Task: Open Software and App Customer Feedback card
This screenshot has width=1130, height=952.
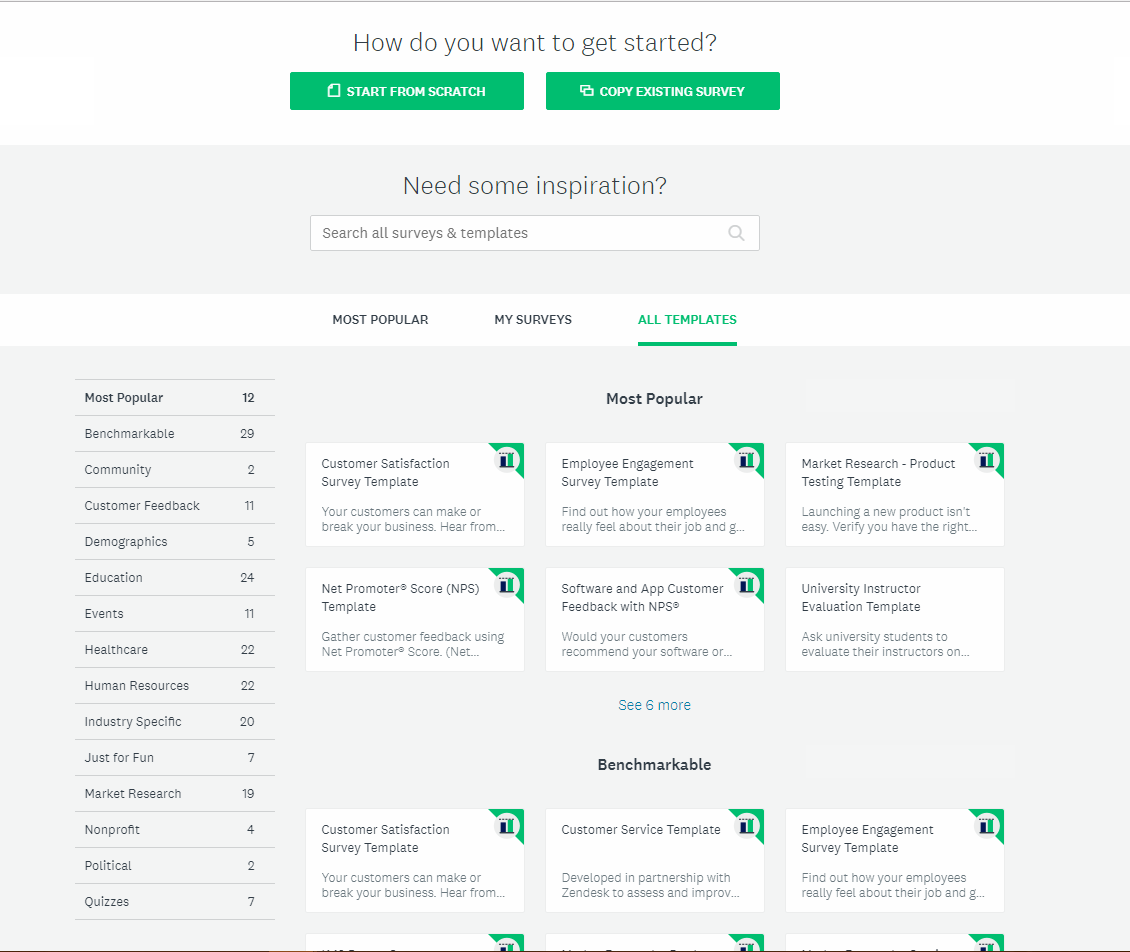Action: point(655,620)
